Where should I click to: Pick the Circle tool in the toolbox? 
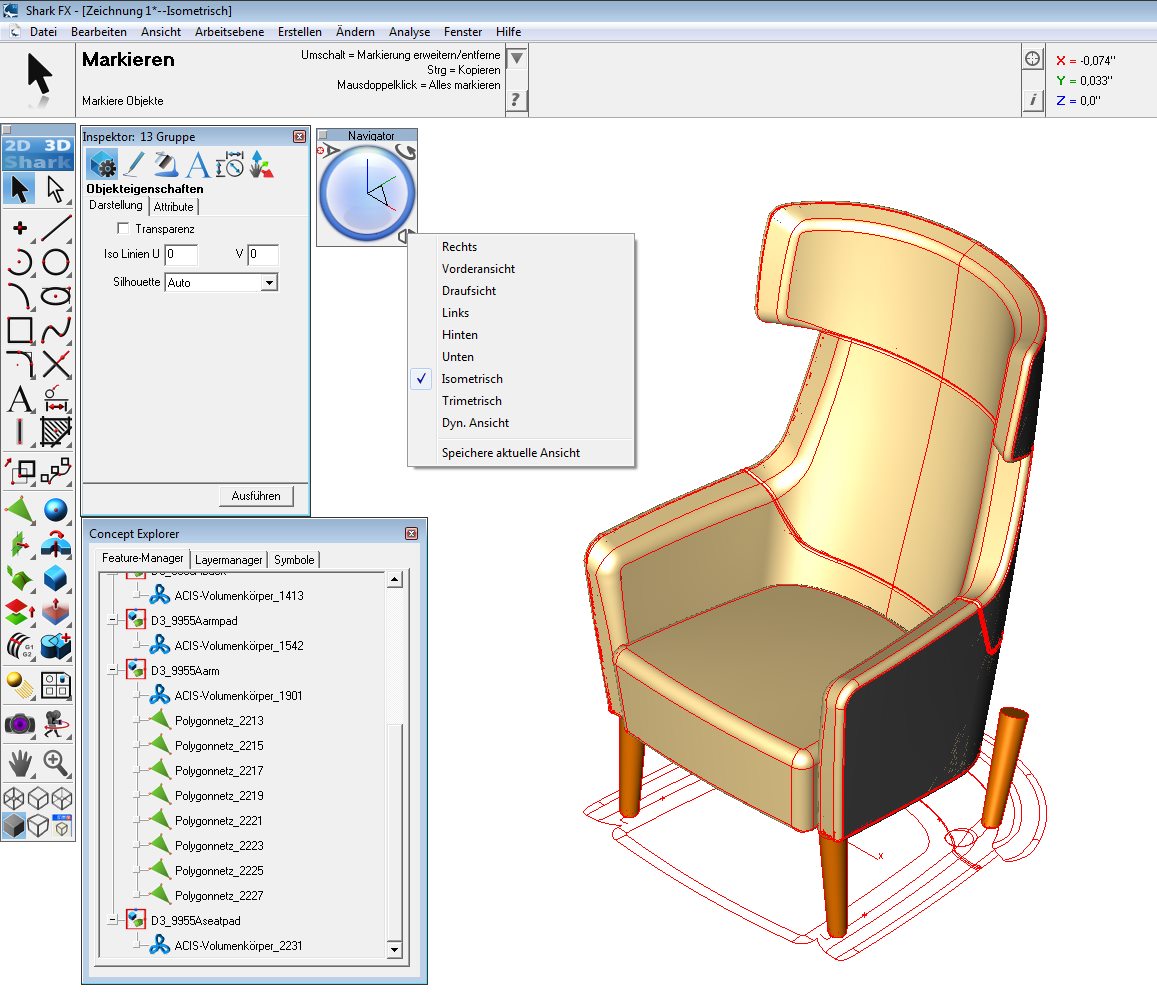point(56,262)
